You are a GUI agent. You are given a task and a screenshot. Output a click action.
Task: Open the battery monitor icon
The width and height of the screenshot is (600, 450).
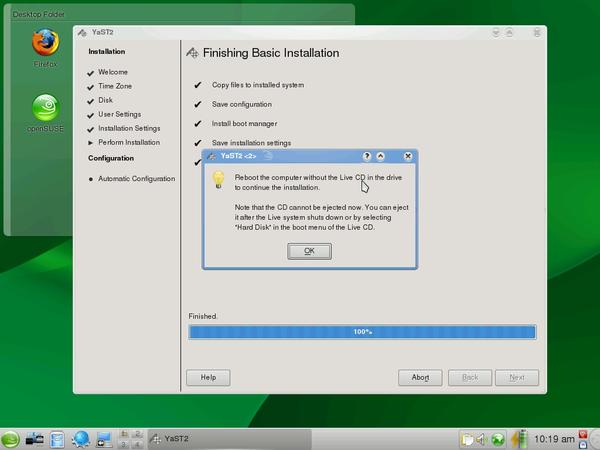click(x=520, y=439)
